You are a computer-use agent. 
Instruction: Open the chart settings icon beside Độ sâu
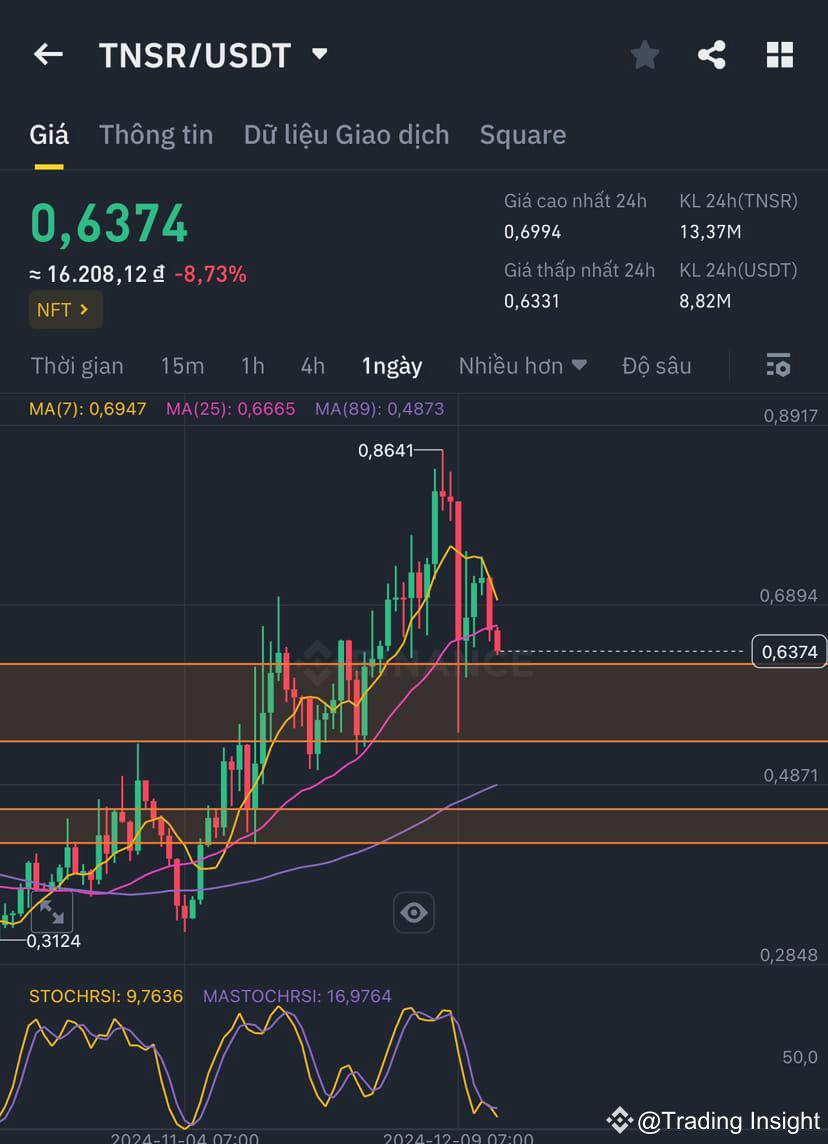pos(778,366)
